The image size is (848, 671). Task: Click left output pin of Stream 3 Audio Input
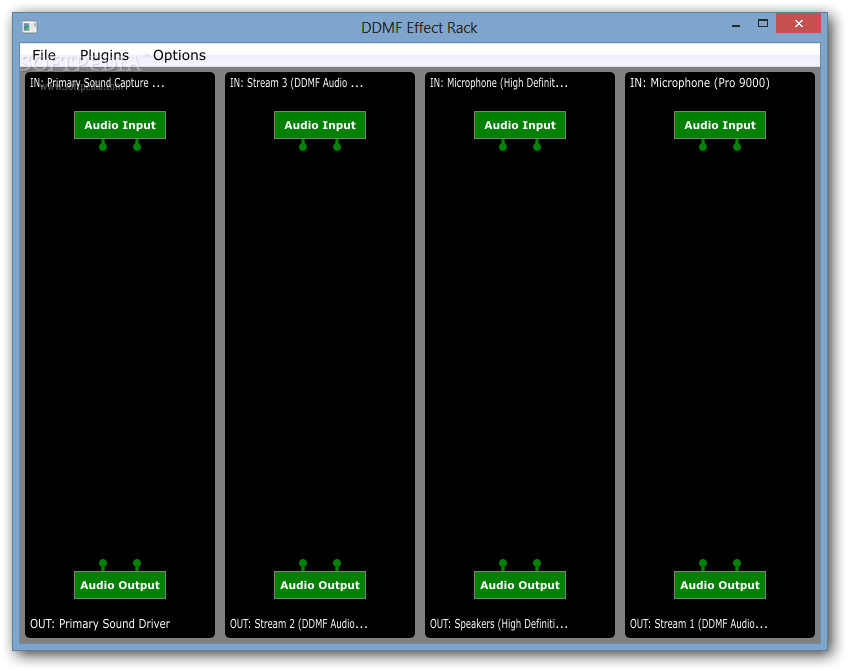(x=303, y=146)
